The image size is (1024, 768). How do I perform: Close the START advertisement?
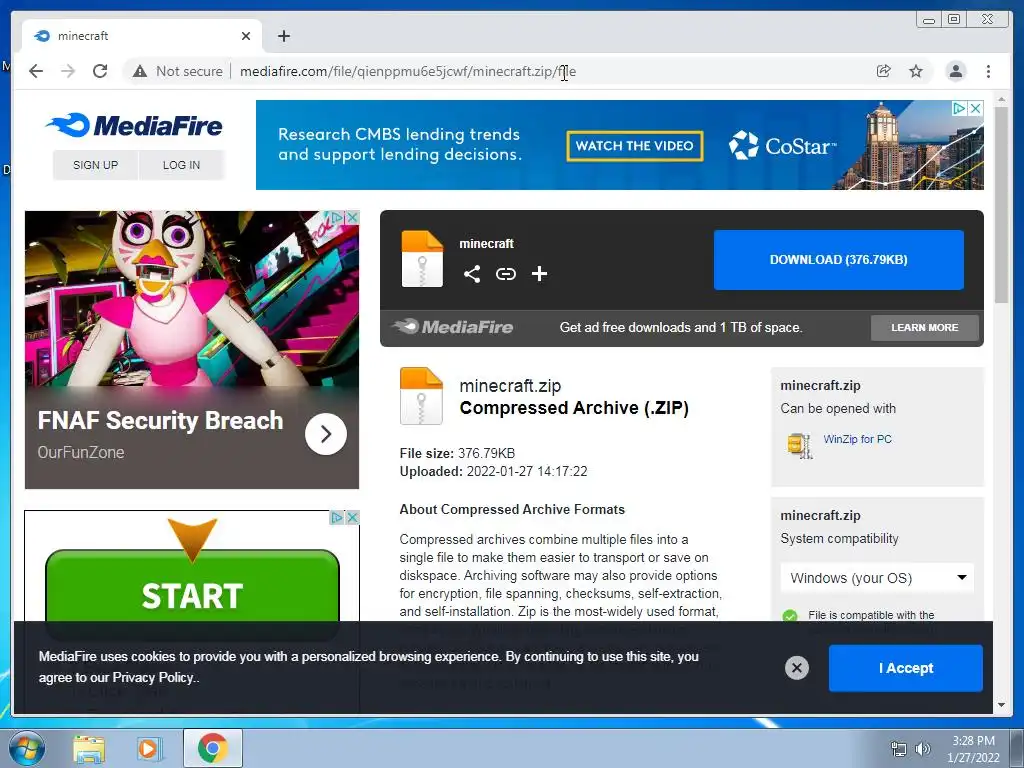coord(352,517)
